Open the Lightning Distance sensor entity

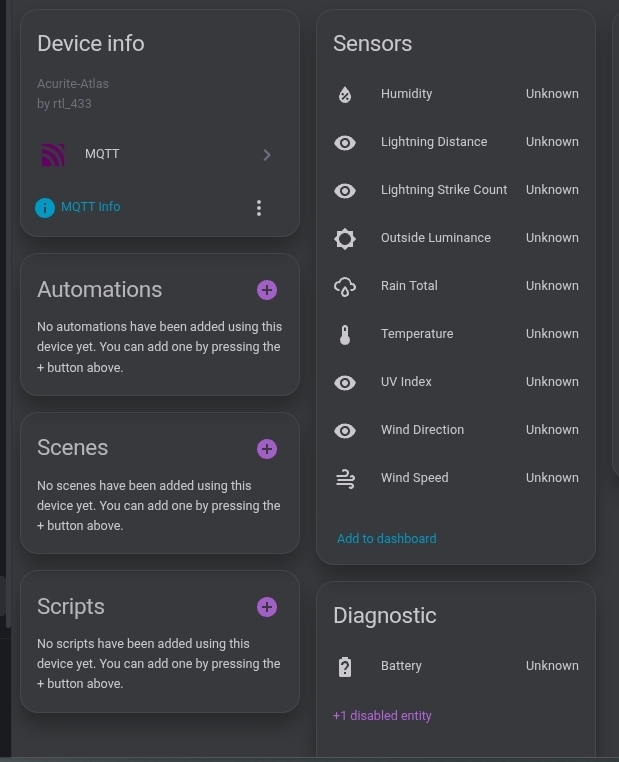pyautogui.click(x=434, y=142)
